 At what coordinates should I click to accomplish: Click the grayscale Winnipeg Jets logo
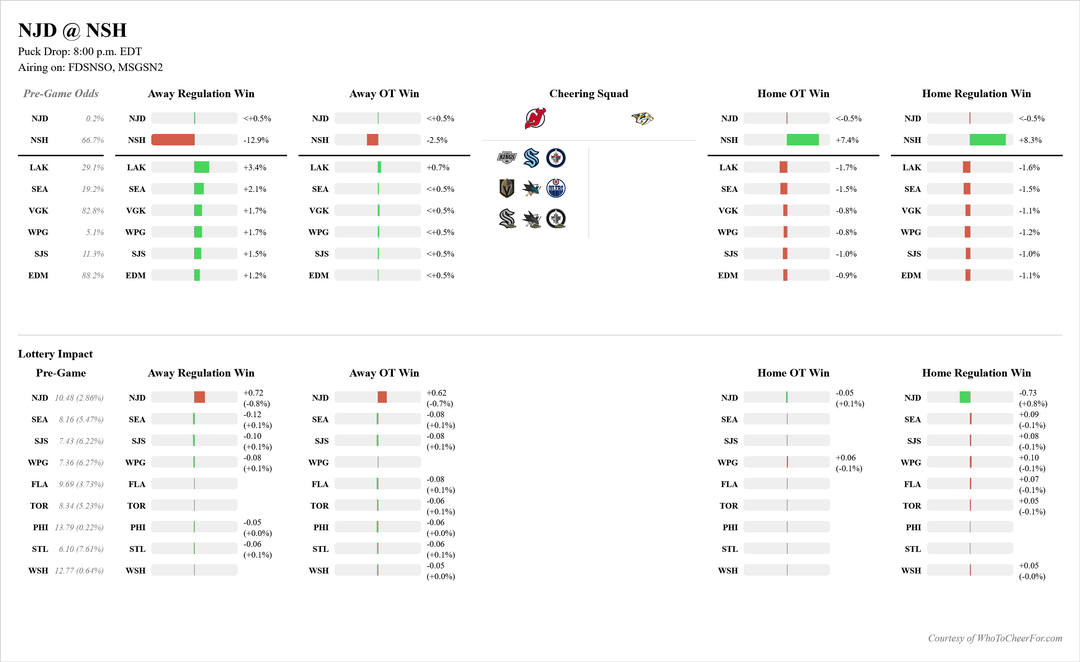556,219
